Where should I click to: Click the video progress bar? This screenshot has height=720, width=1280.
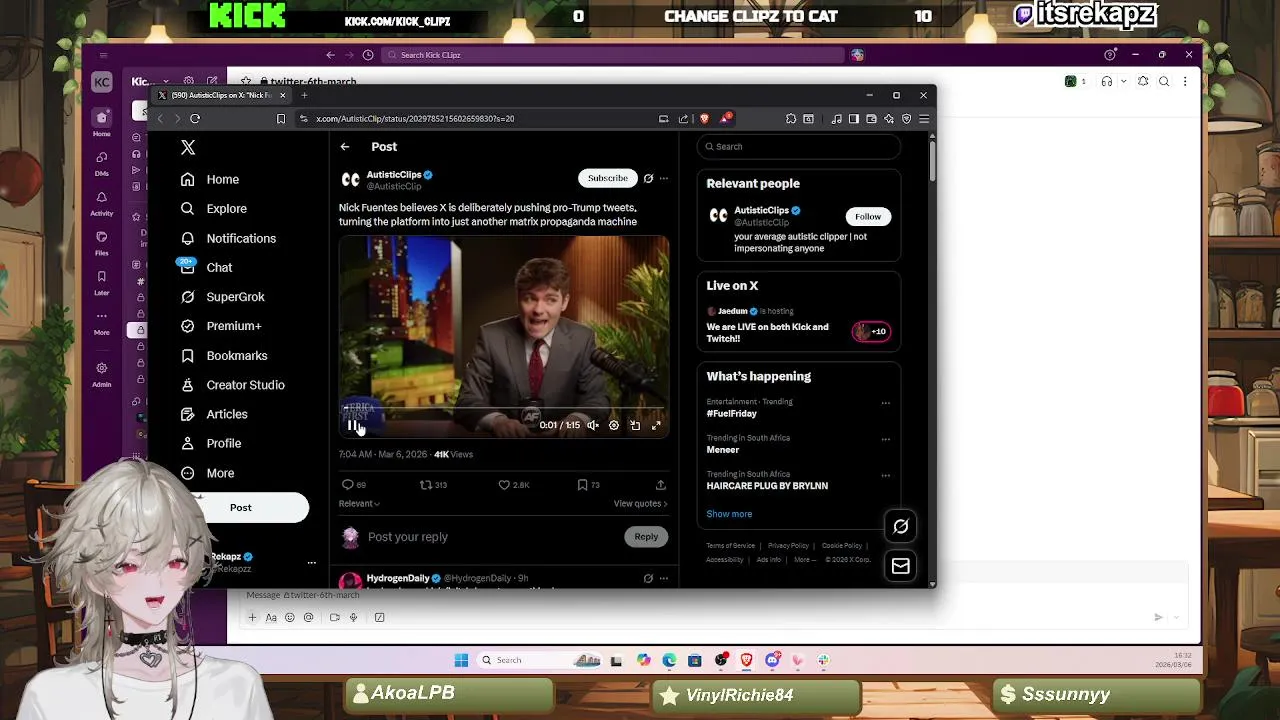[503, 409]
